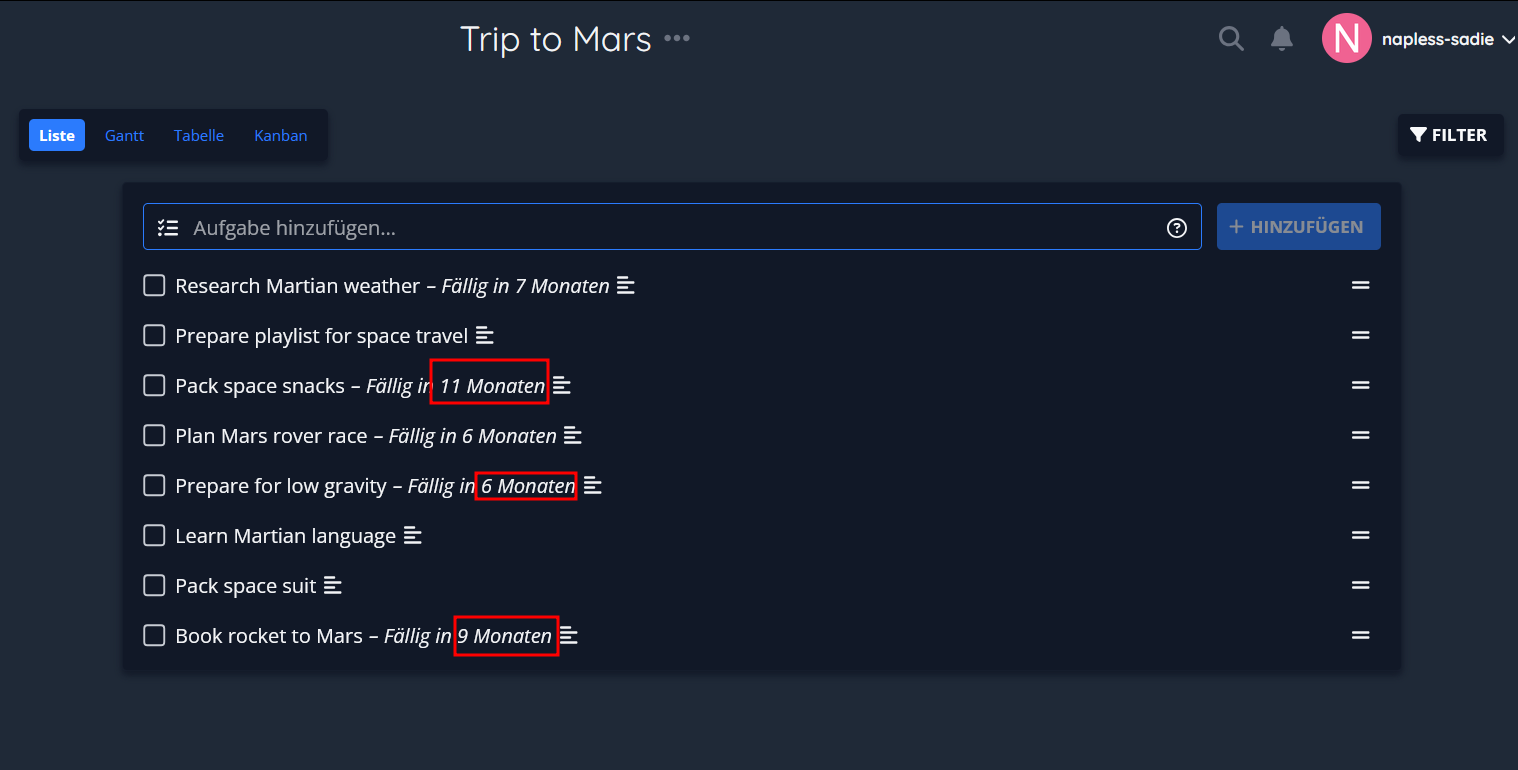The image size is (1518, 770).
Task: Focus the Aufgabe hinzufügen input field
Action: coord(672,228)
